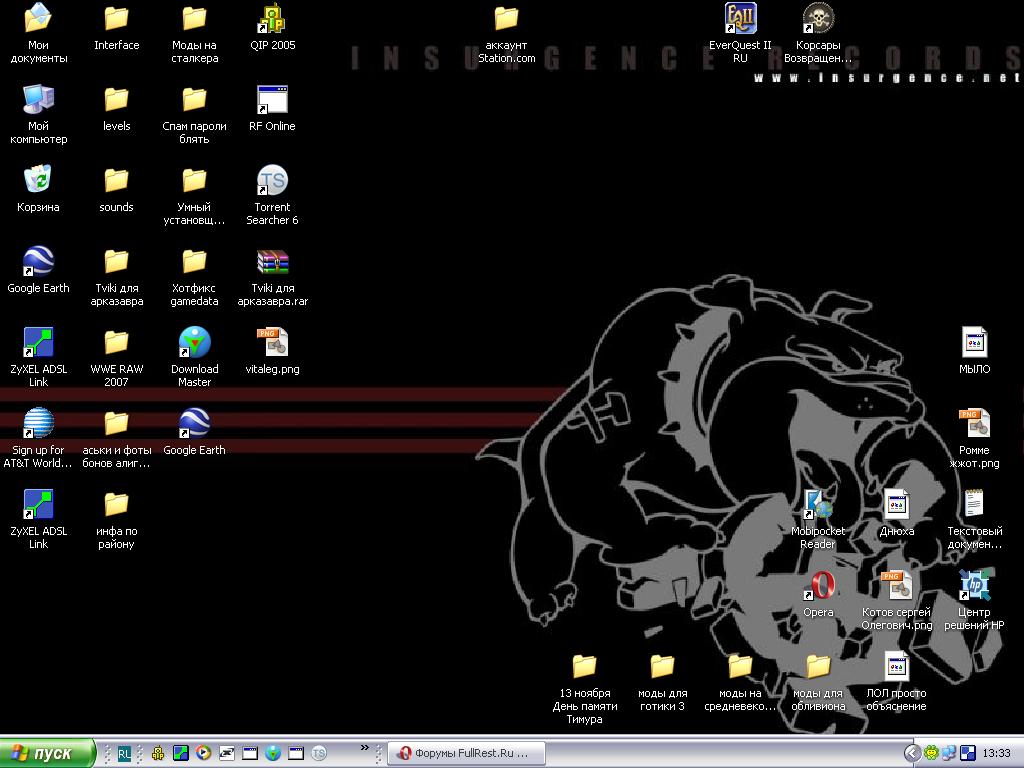Launch EverQuest II RU from the desktop
Image resolution: width=1024 pixels, height=768 pixels.
[x=740, y=20]
